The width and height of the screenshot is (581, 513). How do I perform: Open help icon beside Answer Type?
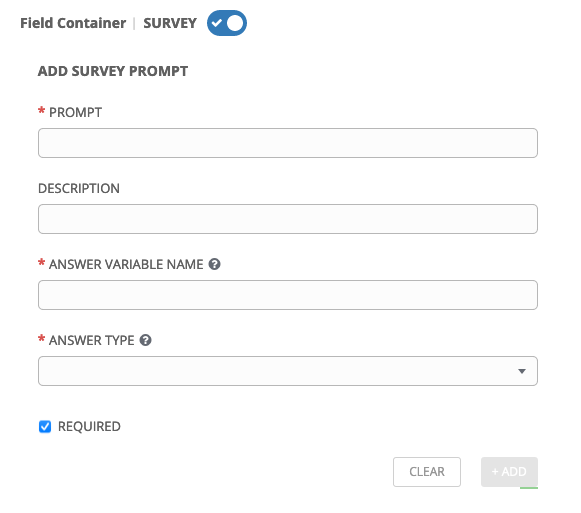click(x=145, y=340)
